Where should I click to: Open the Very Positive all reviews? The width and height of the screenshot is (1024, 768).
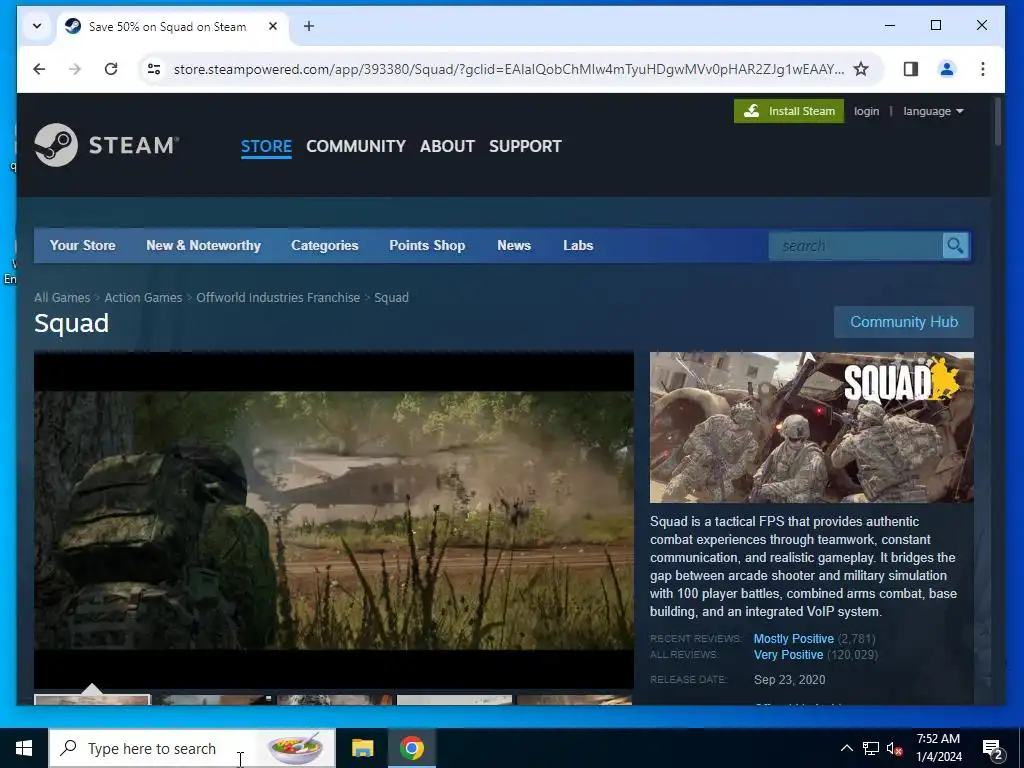[788, 655]
